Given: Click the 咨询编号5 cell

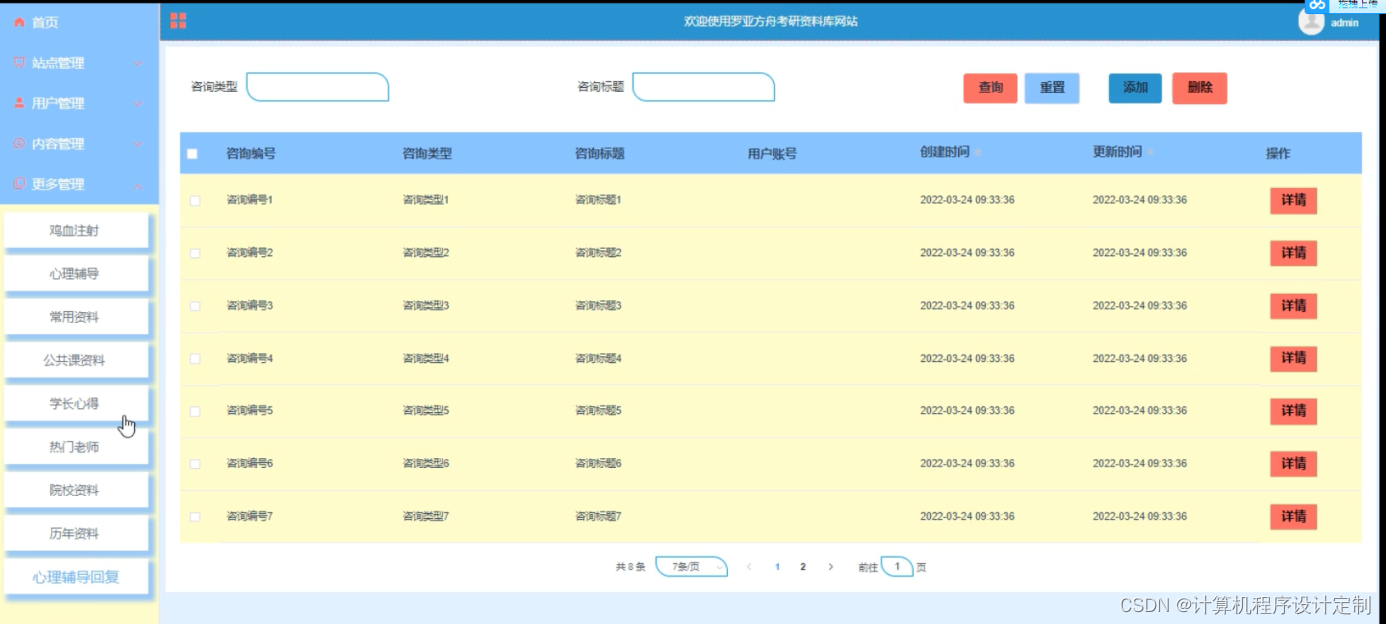Looking at the screenshot, I should coord(250,411).
